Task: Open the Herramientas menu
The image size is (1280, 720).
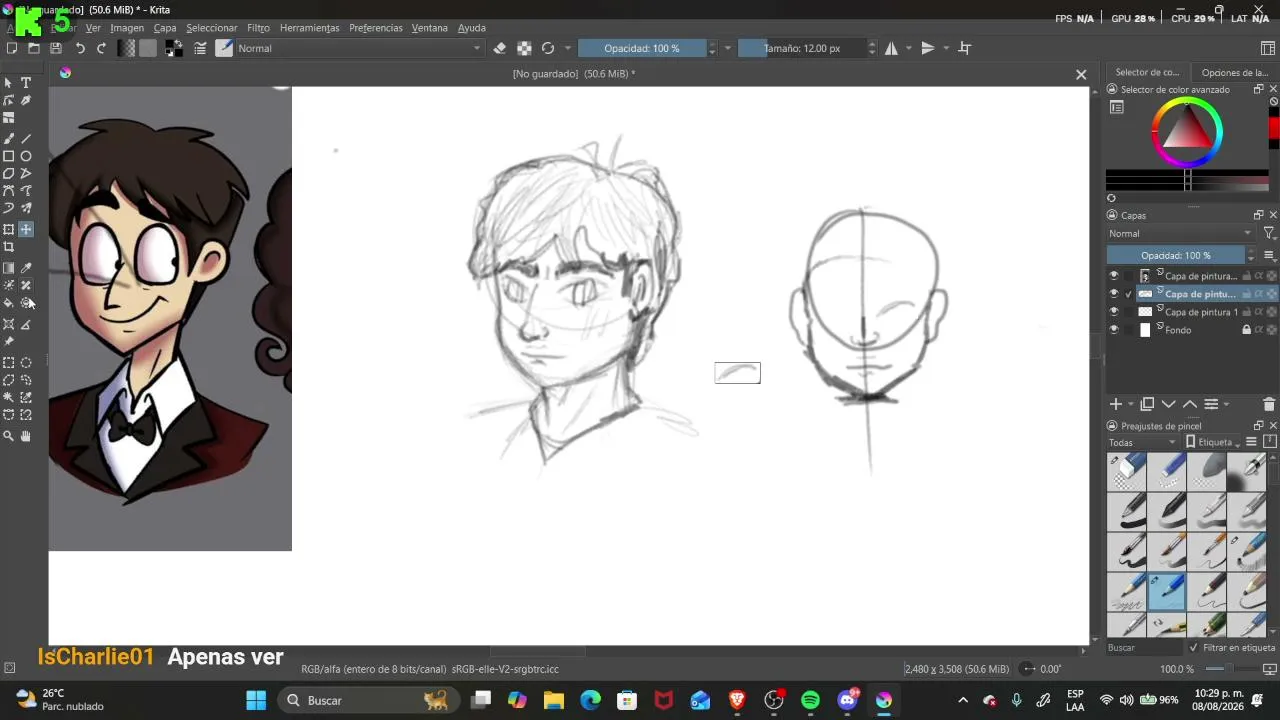Action: [x=310, y=28]
